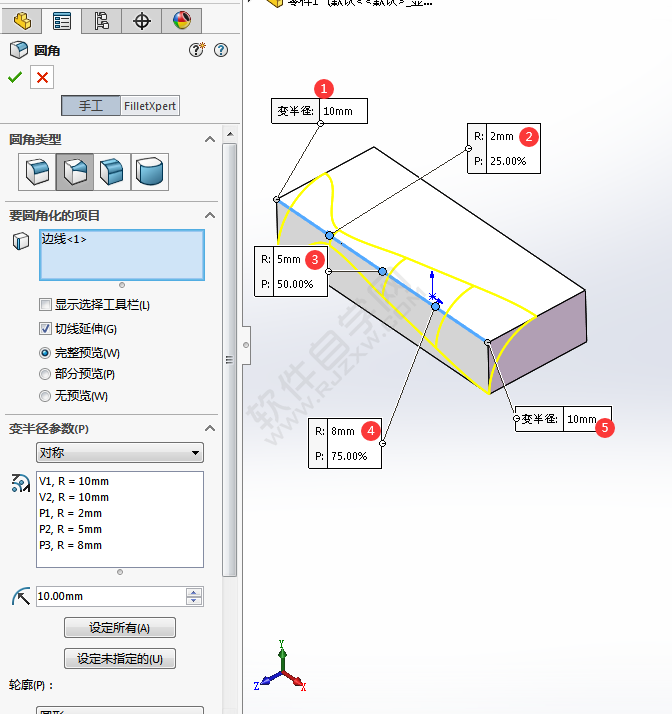Select face fillet type icon
Screen dimensions: 672x714
coord(112,172)
